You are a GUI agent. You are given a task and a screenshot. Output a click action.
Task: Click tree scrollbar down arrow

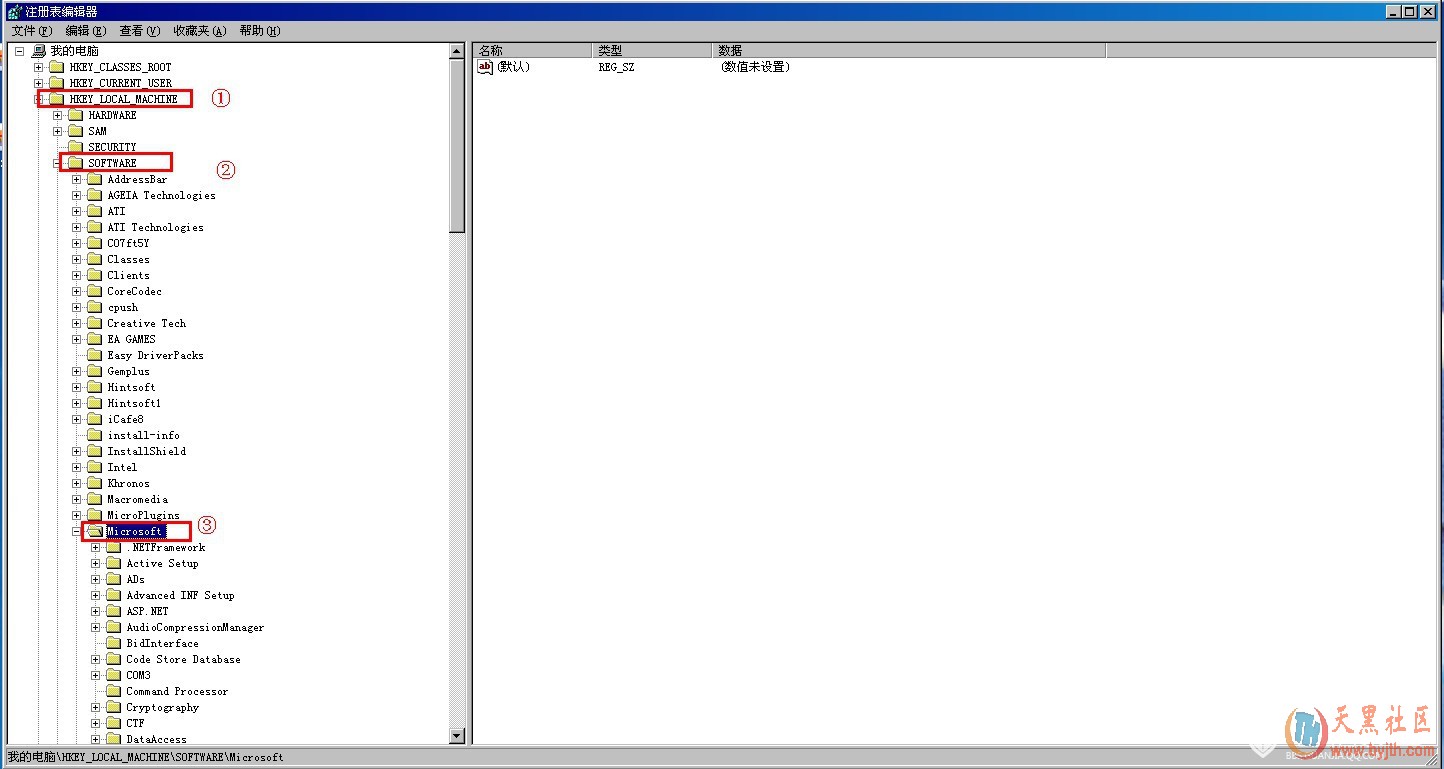457,736
